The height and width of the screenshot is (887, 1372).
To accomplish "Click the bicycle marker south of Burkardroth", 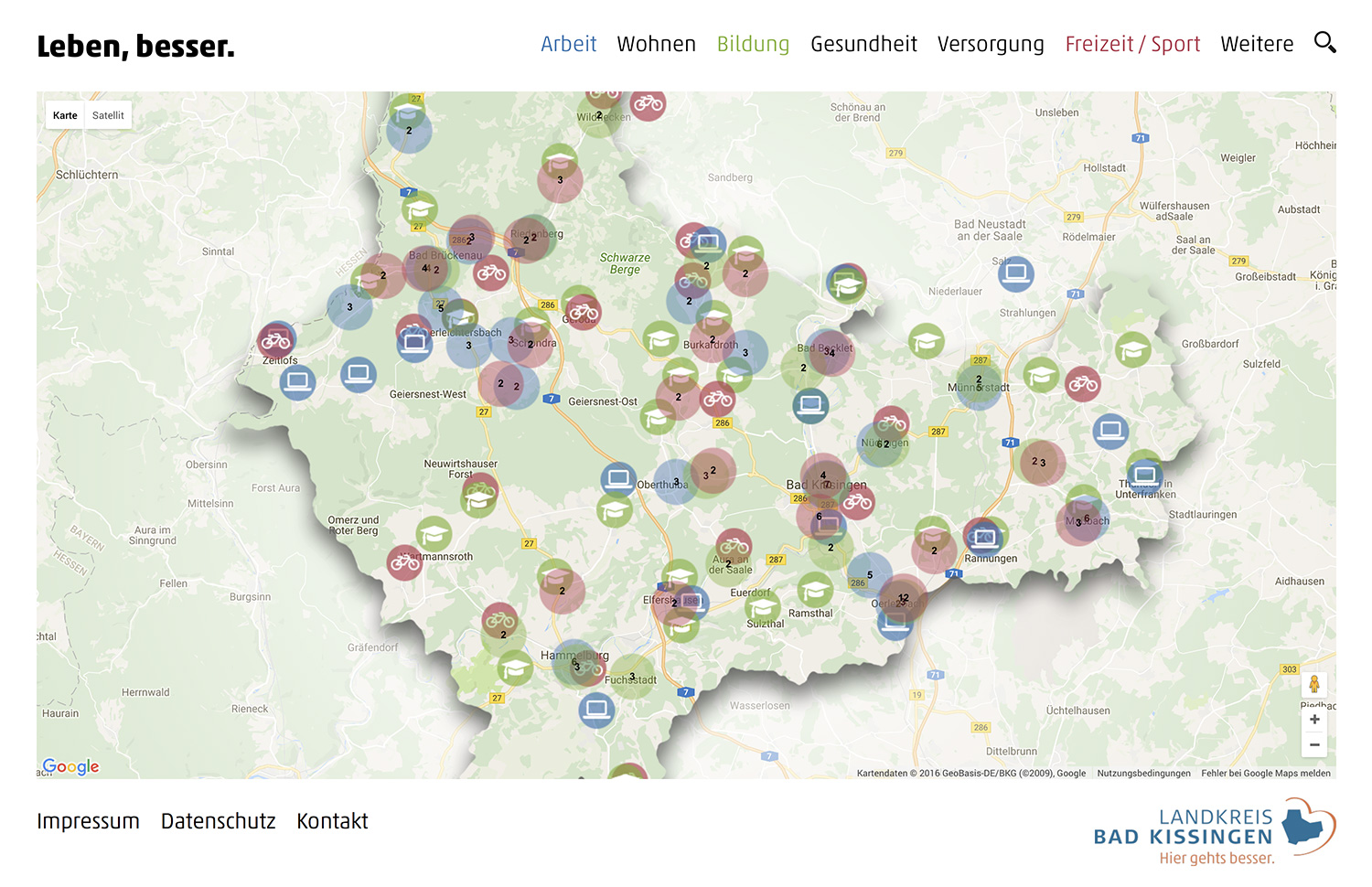I will [x=718, y=399].
